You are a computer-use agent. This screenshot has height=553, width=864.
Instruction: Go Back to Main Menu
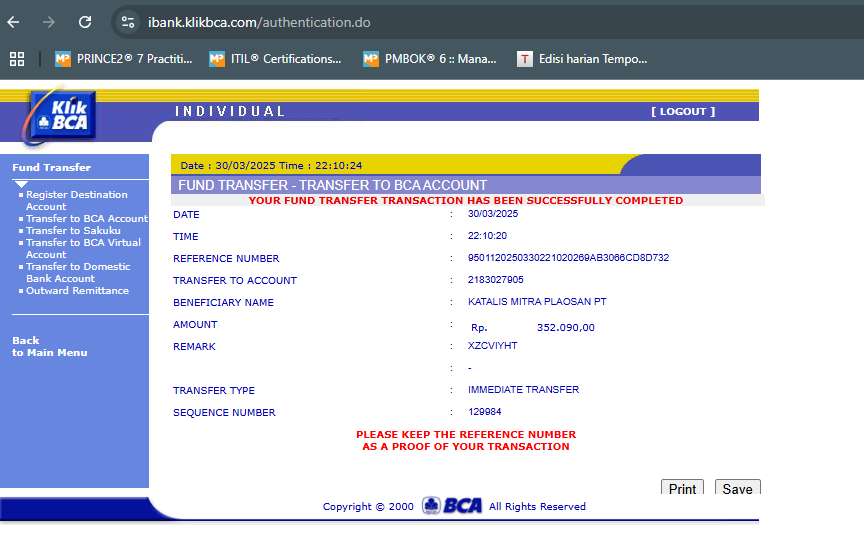(50, 346)
